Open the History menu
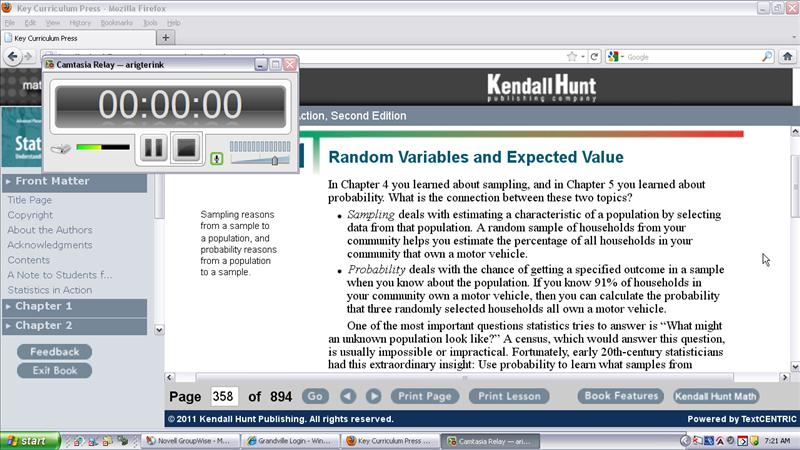This screenshot has height=450, width=800. 80,23
